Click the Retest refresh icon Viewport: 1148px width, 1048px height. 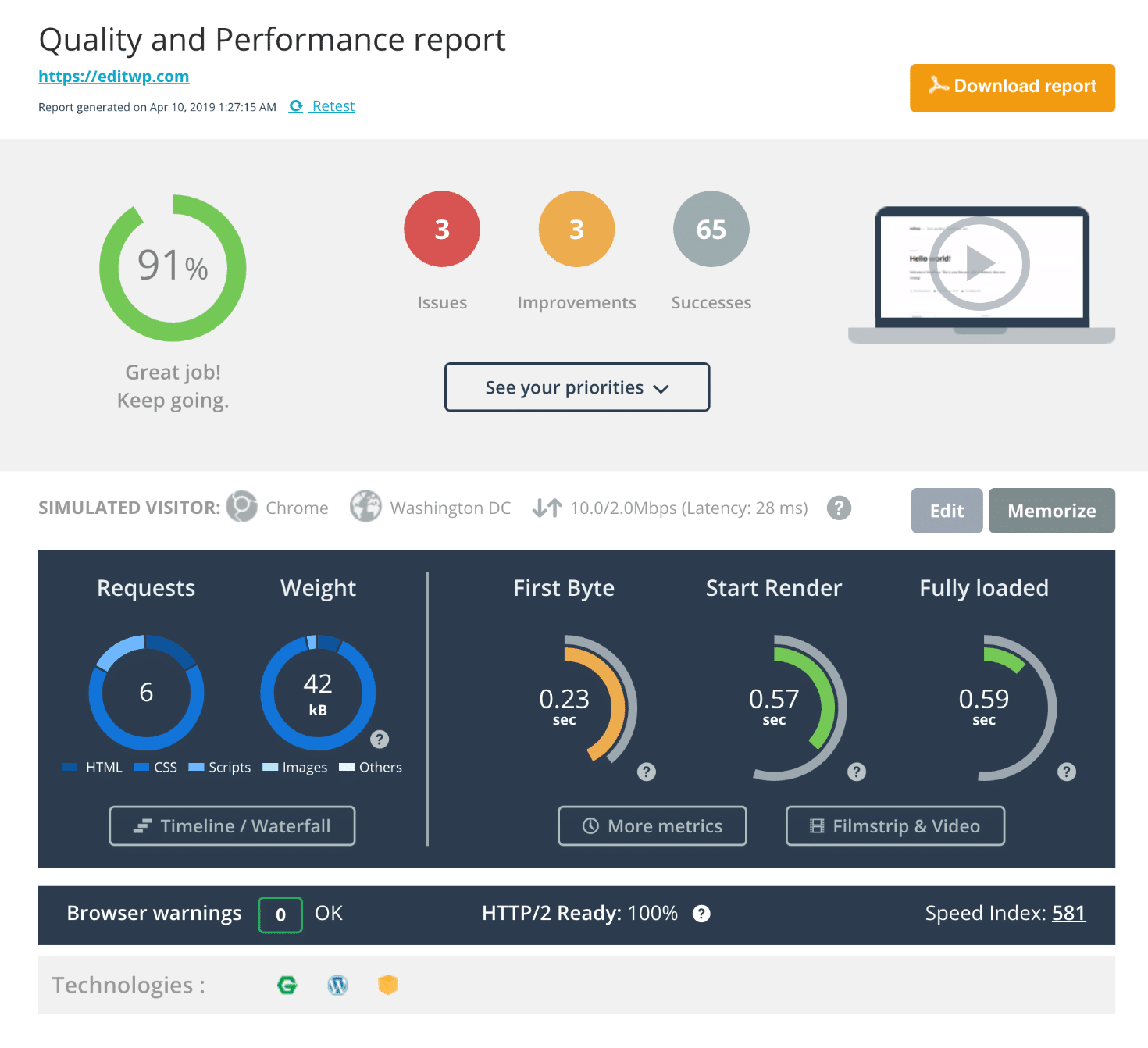[296, 106]
